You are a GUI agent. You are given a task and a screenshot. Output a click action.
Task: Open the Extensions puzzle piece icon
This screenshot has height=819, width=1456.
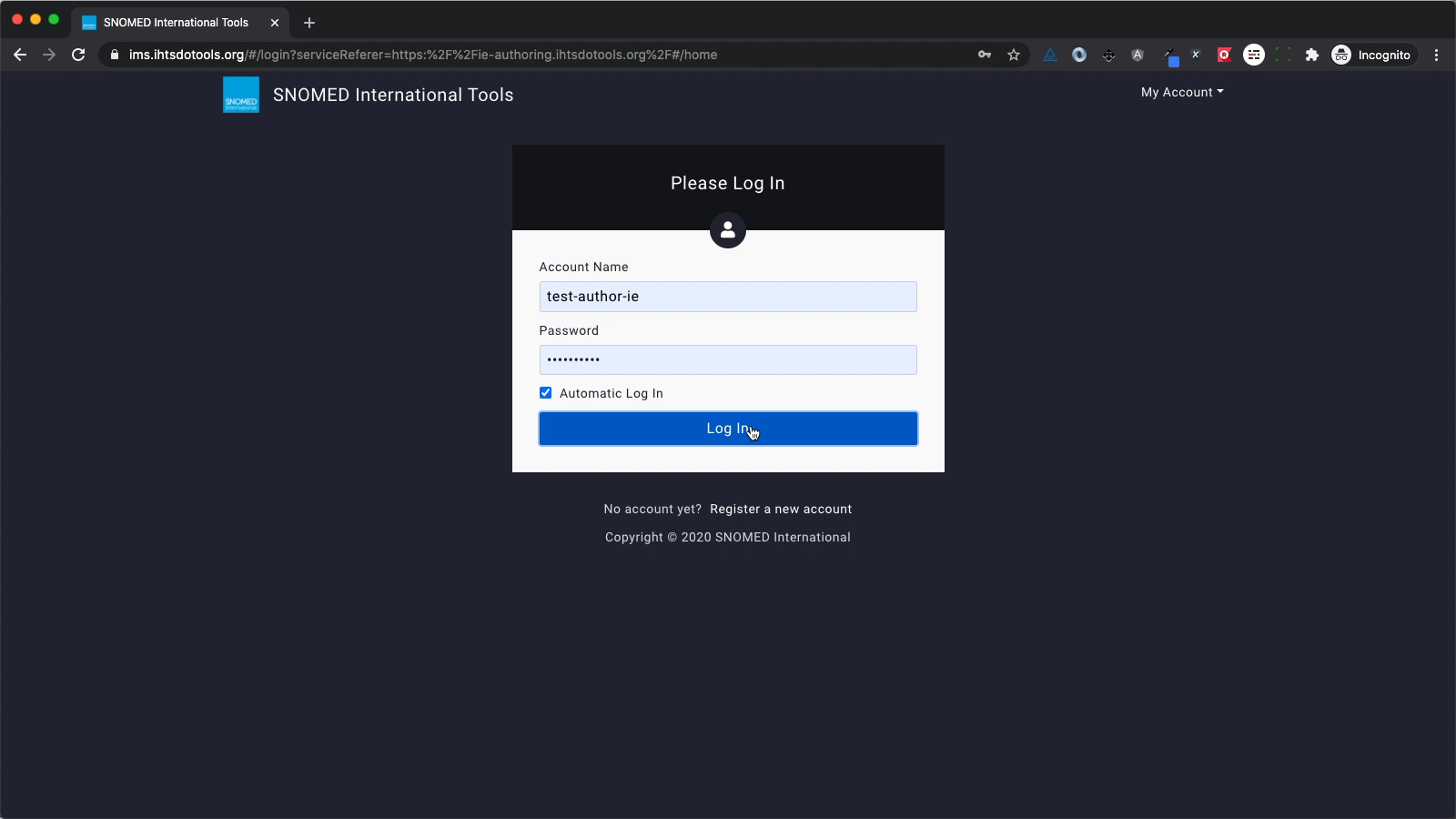coord(1312,55)
